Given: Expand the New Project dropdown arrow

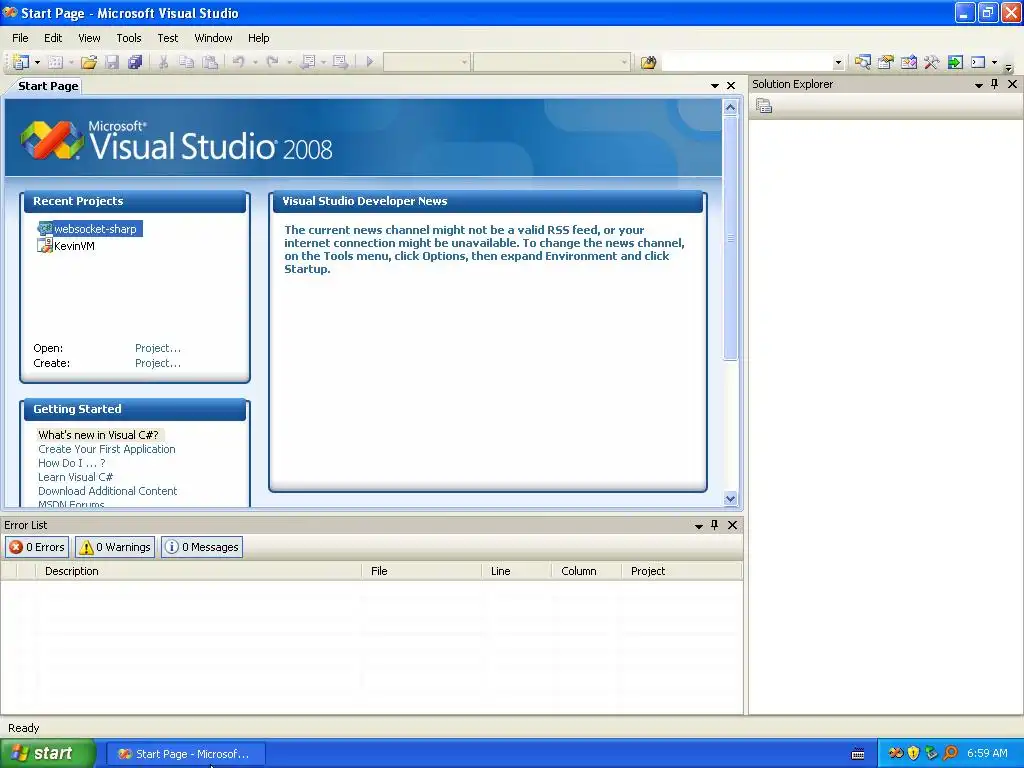Looking at the screenshot, I should [37, 63].
